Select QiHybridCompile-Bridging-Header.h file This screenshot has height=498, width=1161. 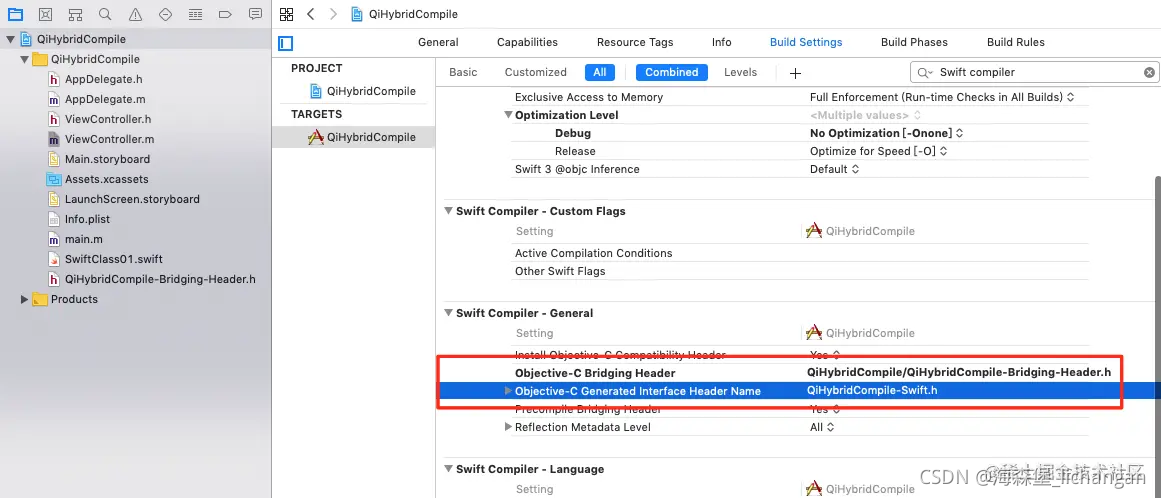(x=160, y=279)
